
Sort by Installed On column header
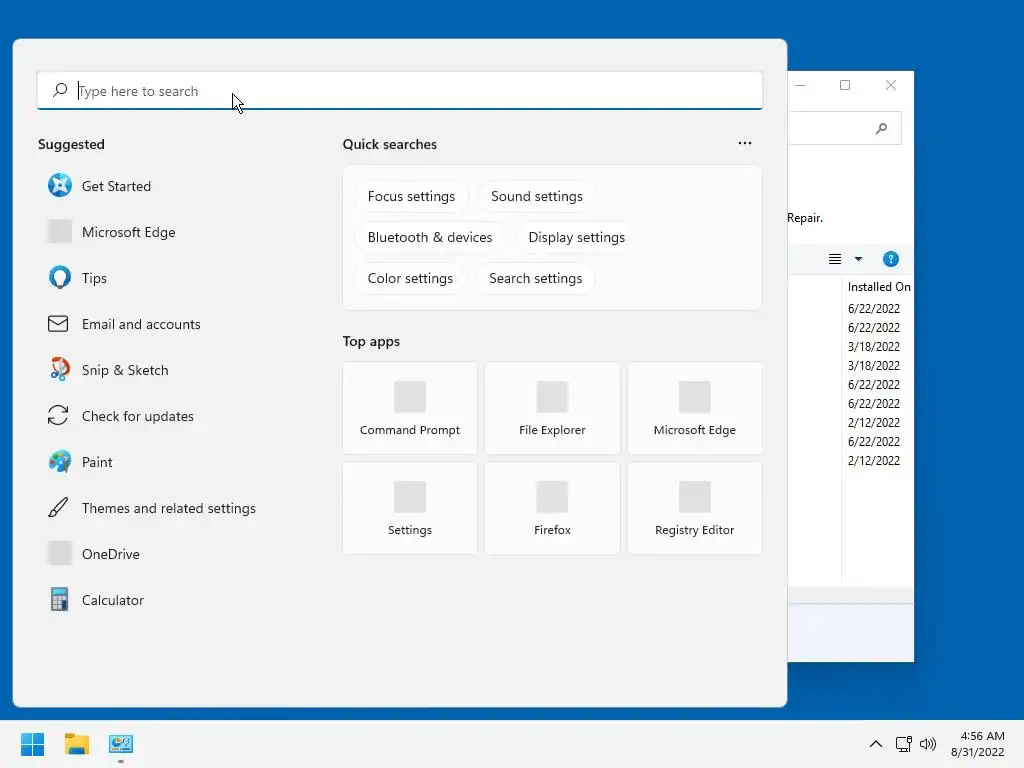(x=878, y=287)
